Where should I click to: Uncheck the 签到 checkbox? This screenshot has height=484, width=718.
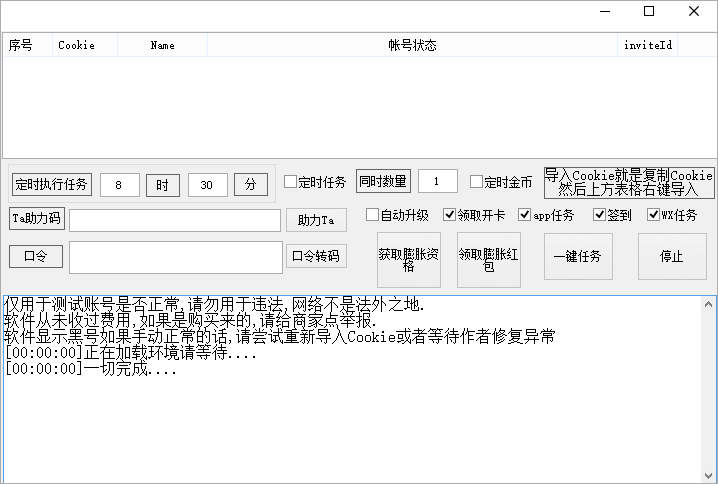click(x=599, y=215)
